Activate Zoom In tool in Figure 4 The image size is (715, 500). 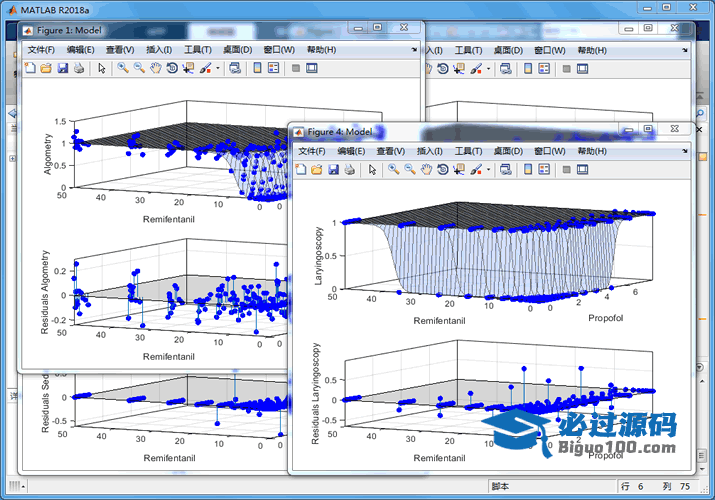pos(394,170)
